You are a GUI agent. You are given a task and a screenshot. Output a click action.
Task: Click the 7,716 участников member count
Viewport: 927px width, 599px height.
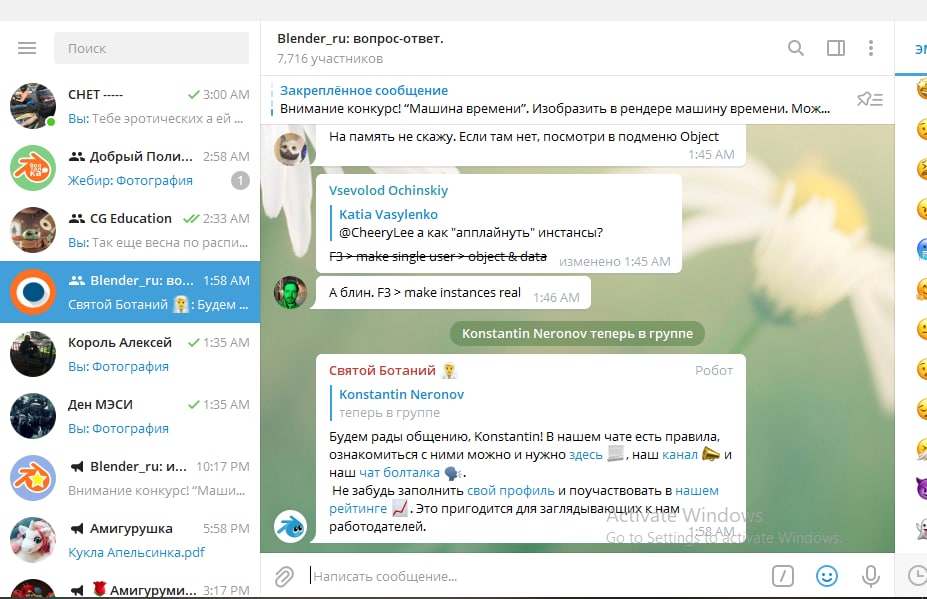tap(330, 59)
